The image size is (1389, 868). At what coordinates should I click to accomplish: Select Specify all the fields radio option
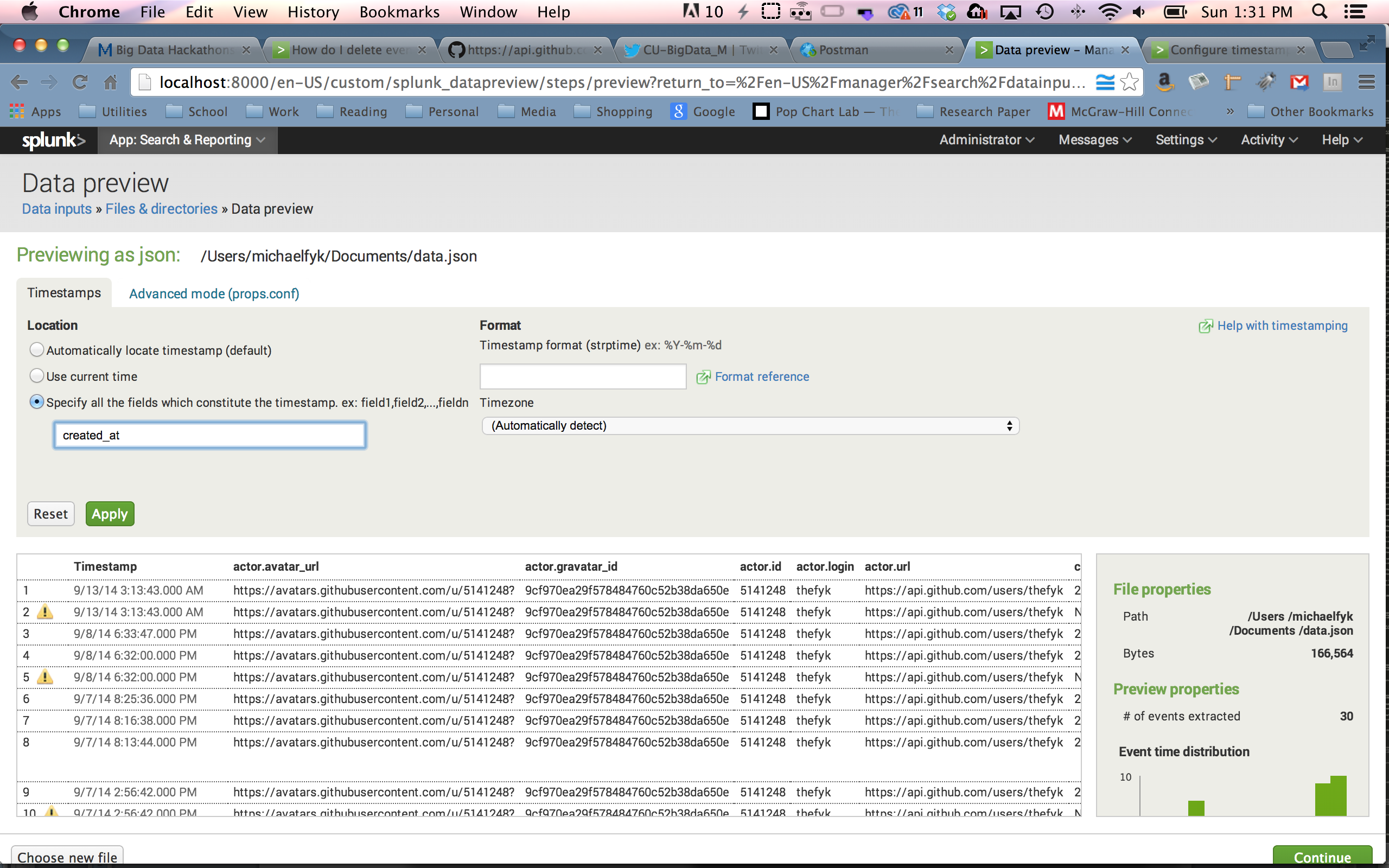[x=37, y=402]
